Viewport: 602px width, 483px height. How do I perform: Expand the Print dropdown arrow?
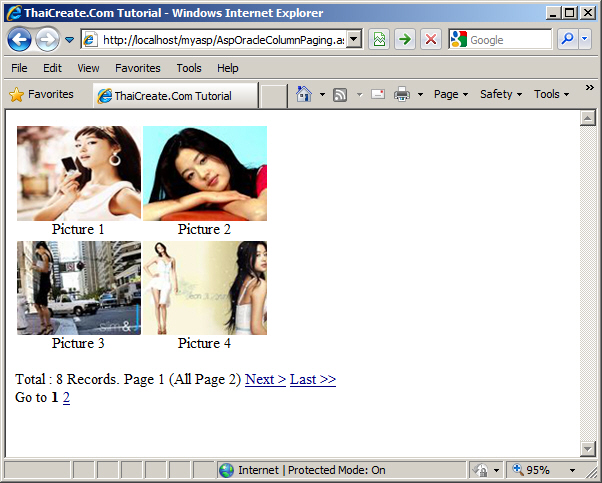coord(420,94)
